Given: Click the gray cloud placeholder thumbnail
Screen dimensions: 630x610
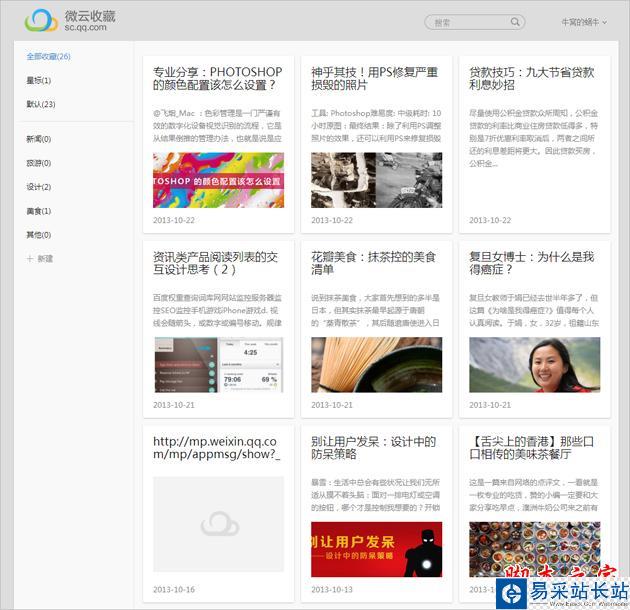Looking at the screenshot, I should (x=218, y=524).
